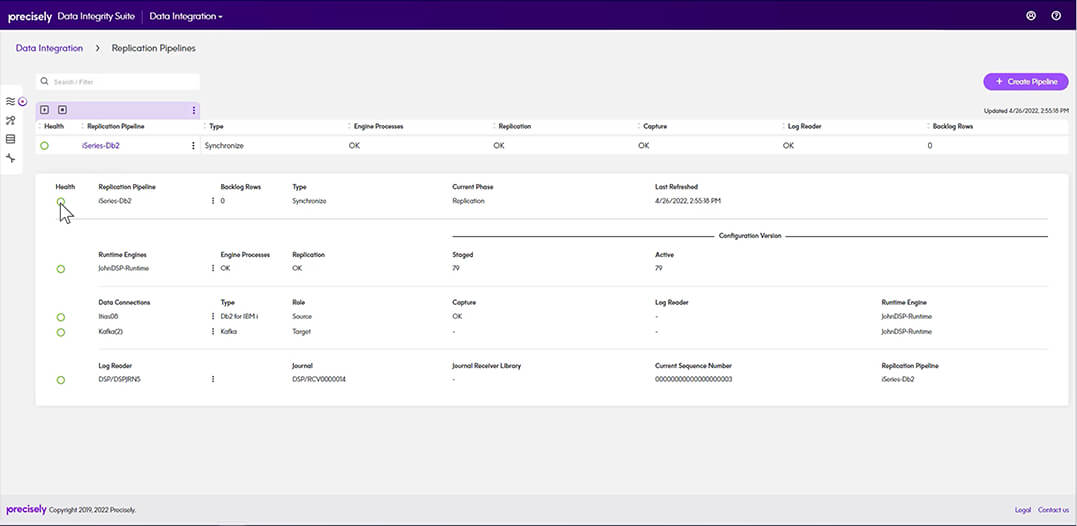Click JohnDSP-Runtime under Runtime Engines
Image resolution: width=1077 pixels, height=526 pixels.
(124, 268)
